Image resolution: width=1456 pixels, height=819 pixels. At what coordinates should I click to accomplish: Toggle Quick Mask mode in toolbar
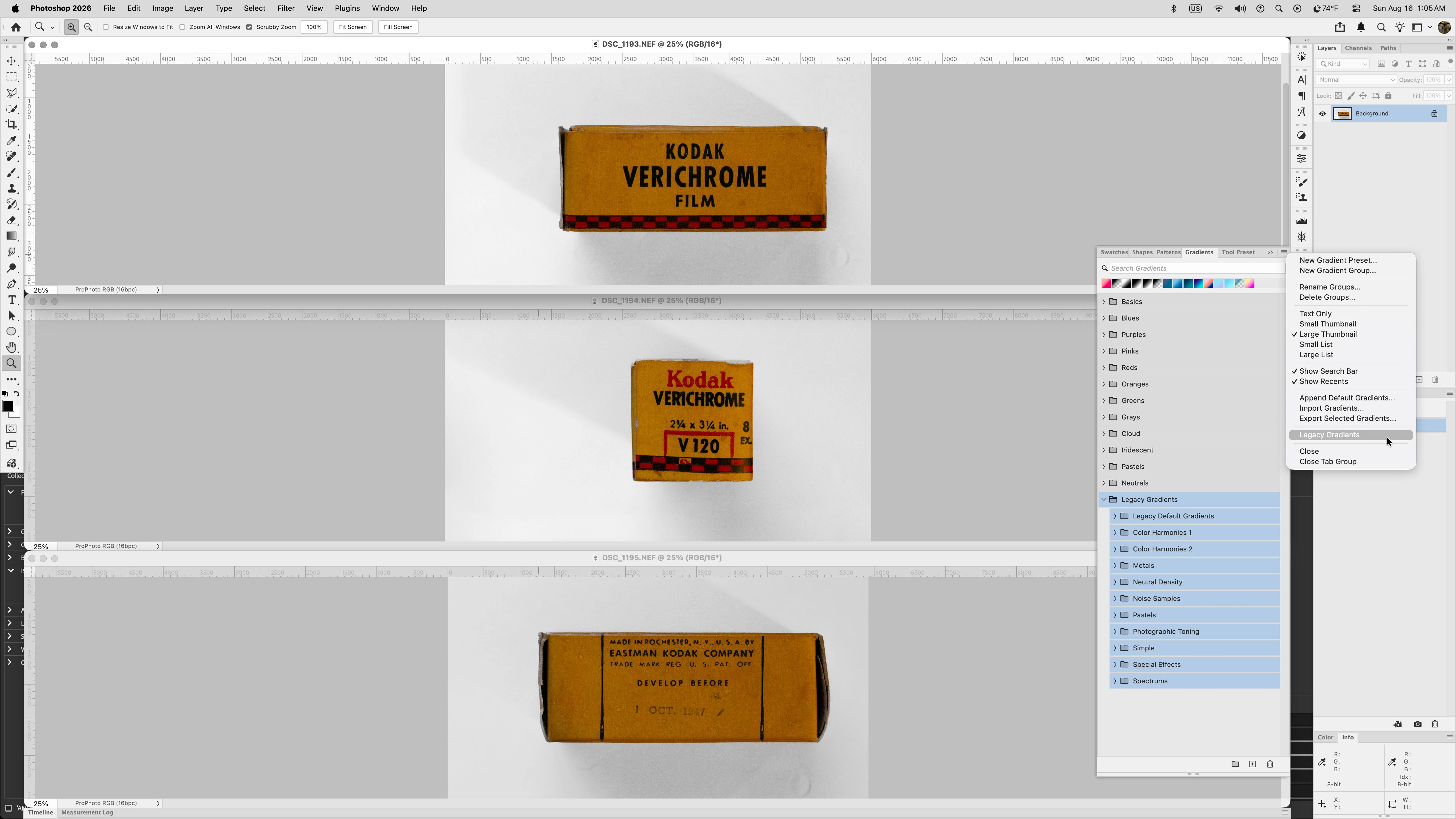tap(11, 429)
